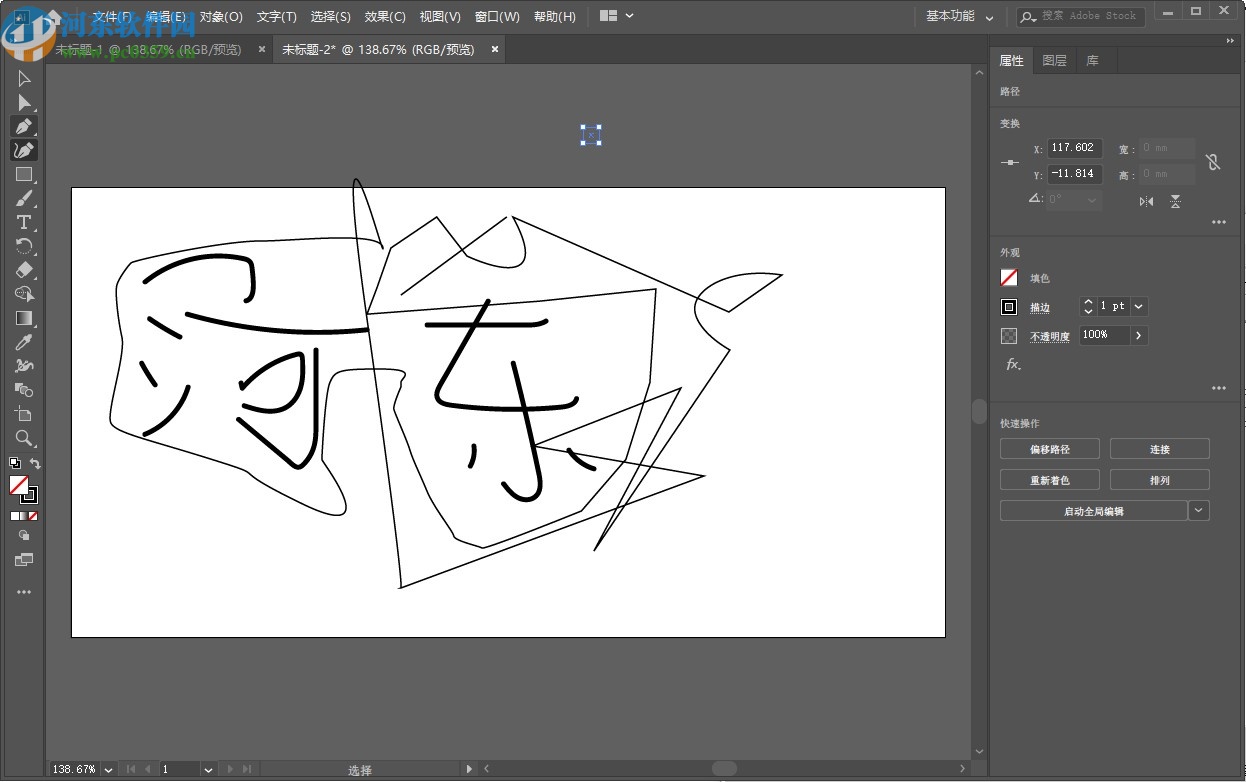Activate the Eyedropper tool
Screen dimensions: 1246x782
24,342
